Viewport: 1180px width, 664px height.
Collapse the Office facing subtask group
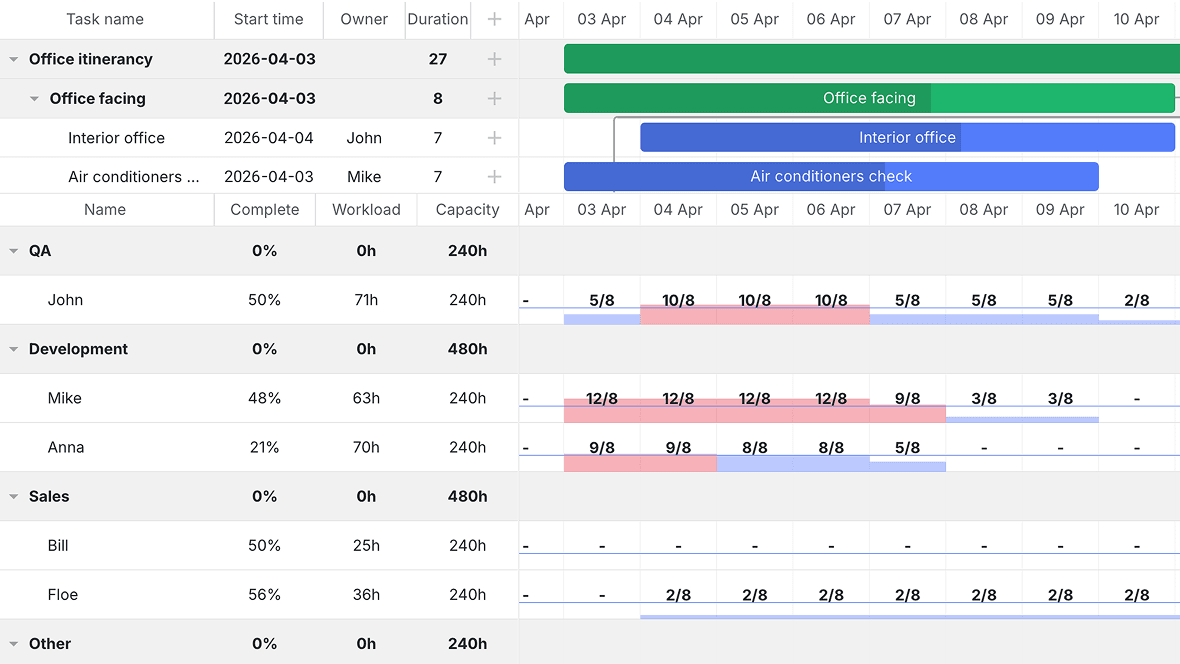tap(34, 99)
